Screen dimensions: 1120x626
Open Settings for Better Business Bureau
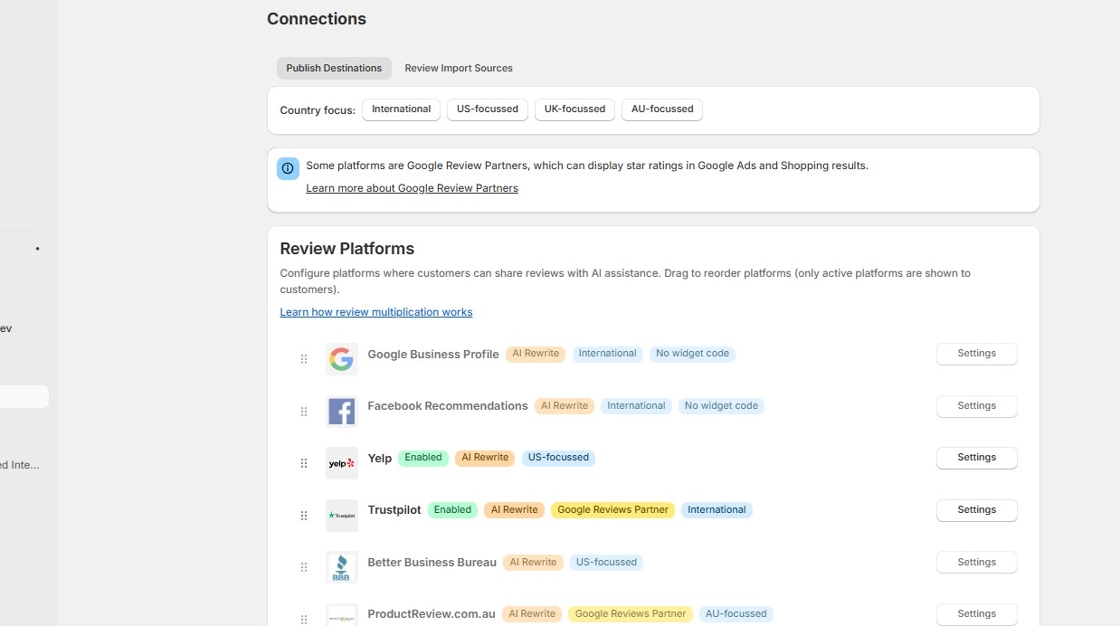(976, 562)
